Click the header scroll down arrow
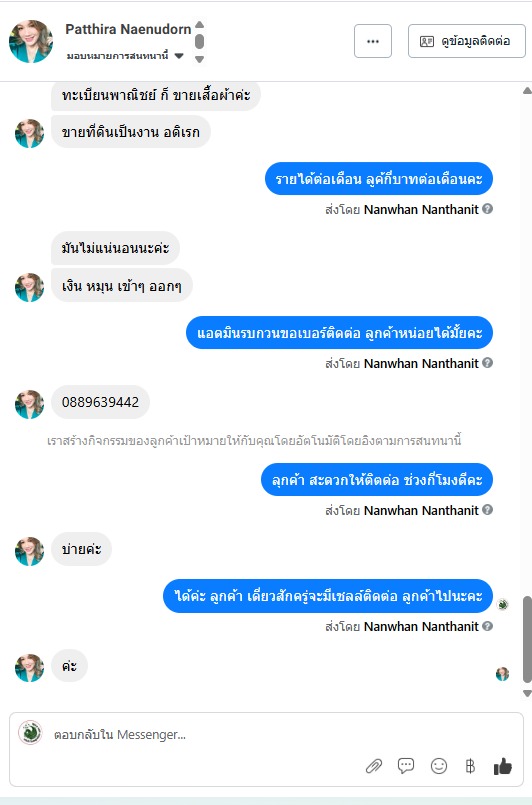Viewport: 532px width, 805px height. 200,59
